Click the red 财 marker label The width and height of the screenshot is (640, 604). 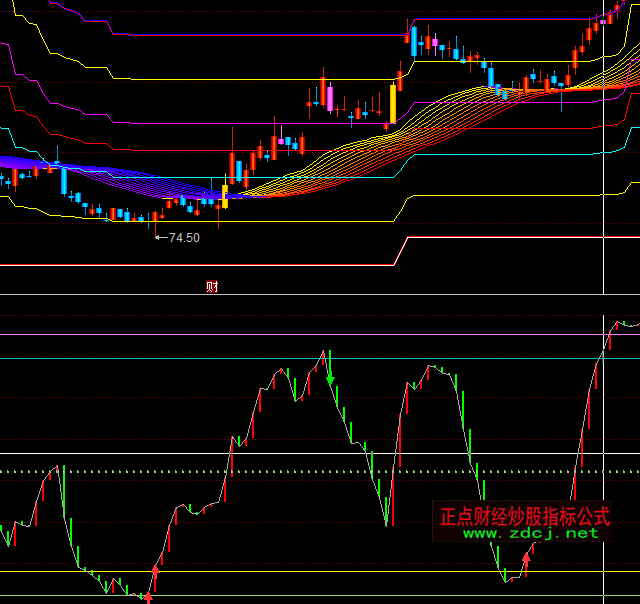[212, 287]
